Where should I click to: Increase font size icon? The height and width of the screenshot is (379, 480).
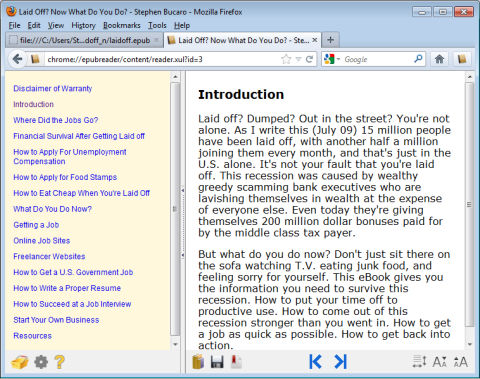click(x=461, y=362)
